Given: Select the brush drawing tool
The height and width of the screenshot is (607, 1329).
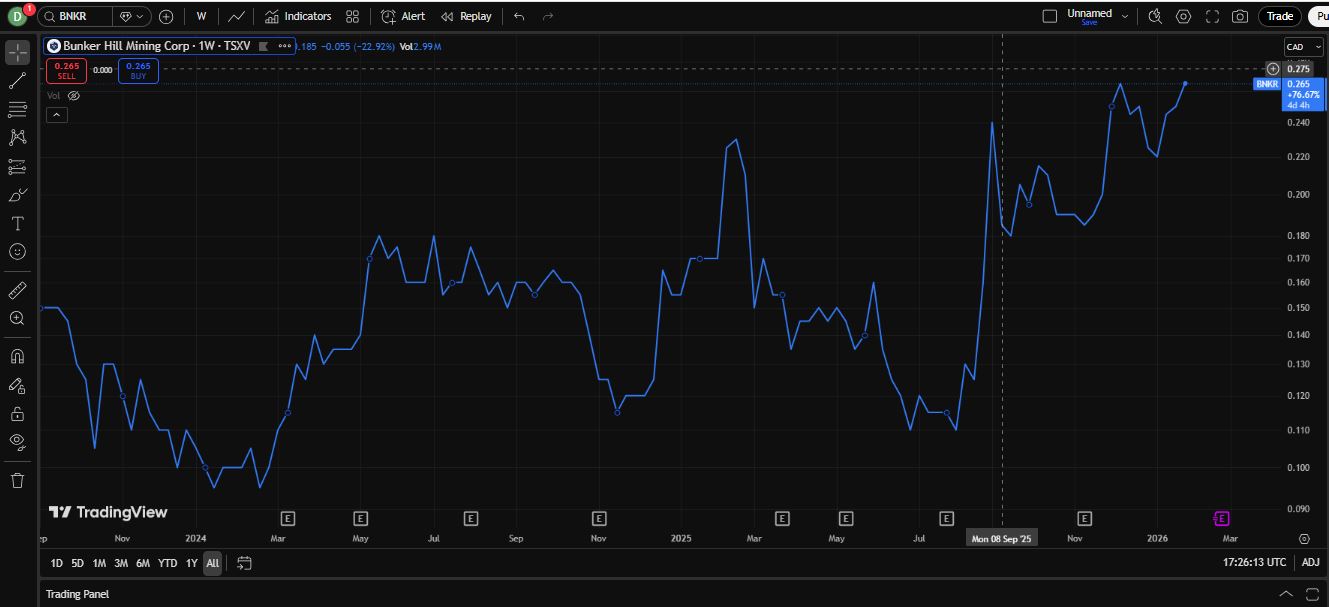Looking at the screenshot, I should coord(17,195).
